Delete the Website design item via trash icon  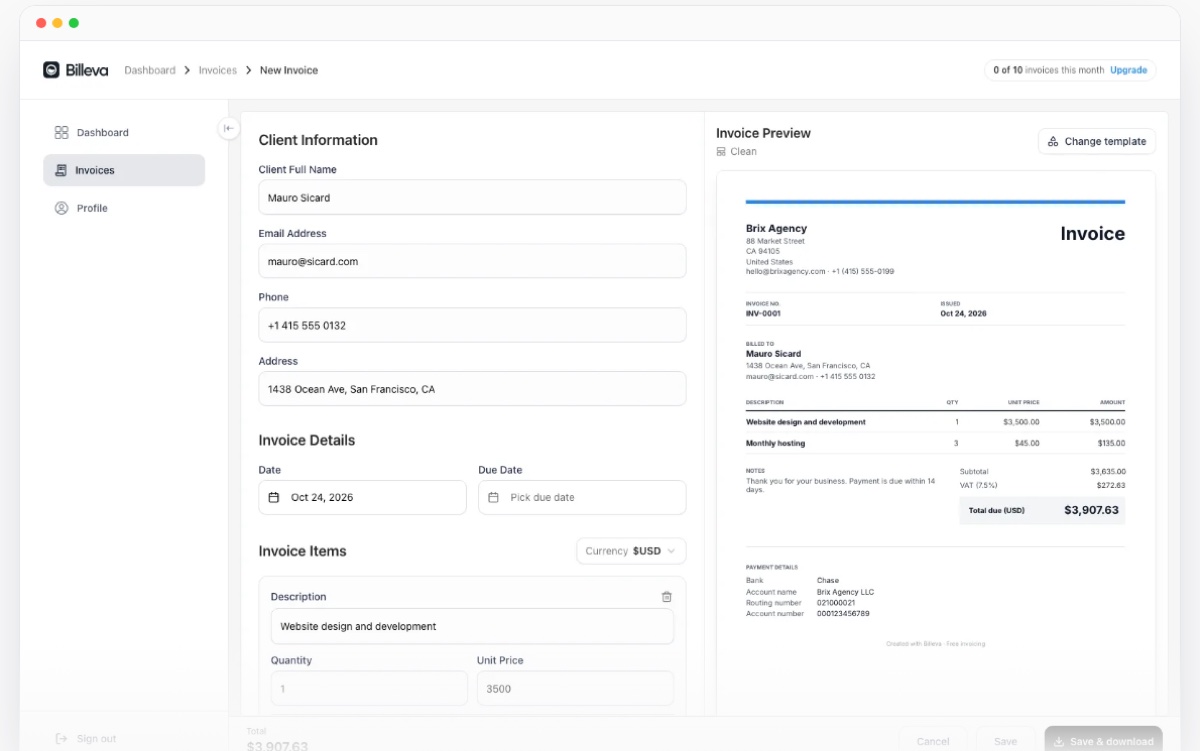click(667, 597)
